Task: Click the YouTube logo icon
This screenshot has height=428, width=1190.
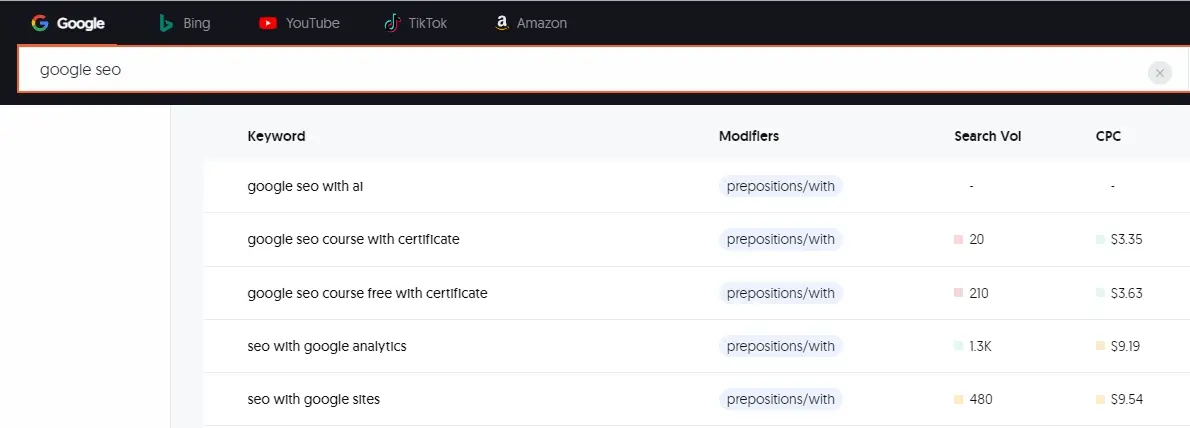Action: (x=268, y=23)
